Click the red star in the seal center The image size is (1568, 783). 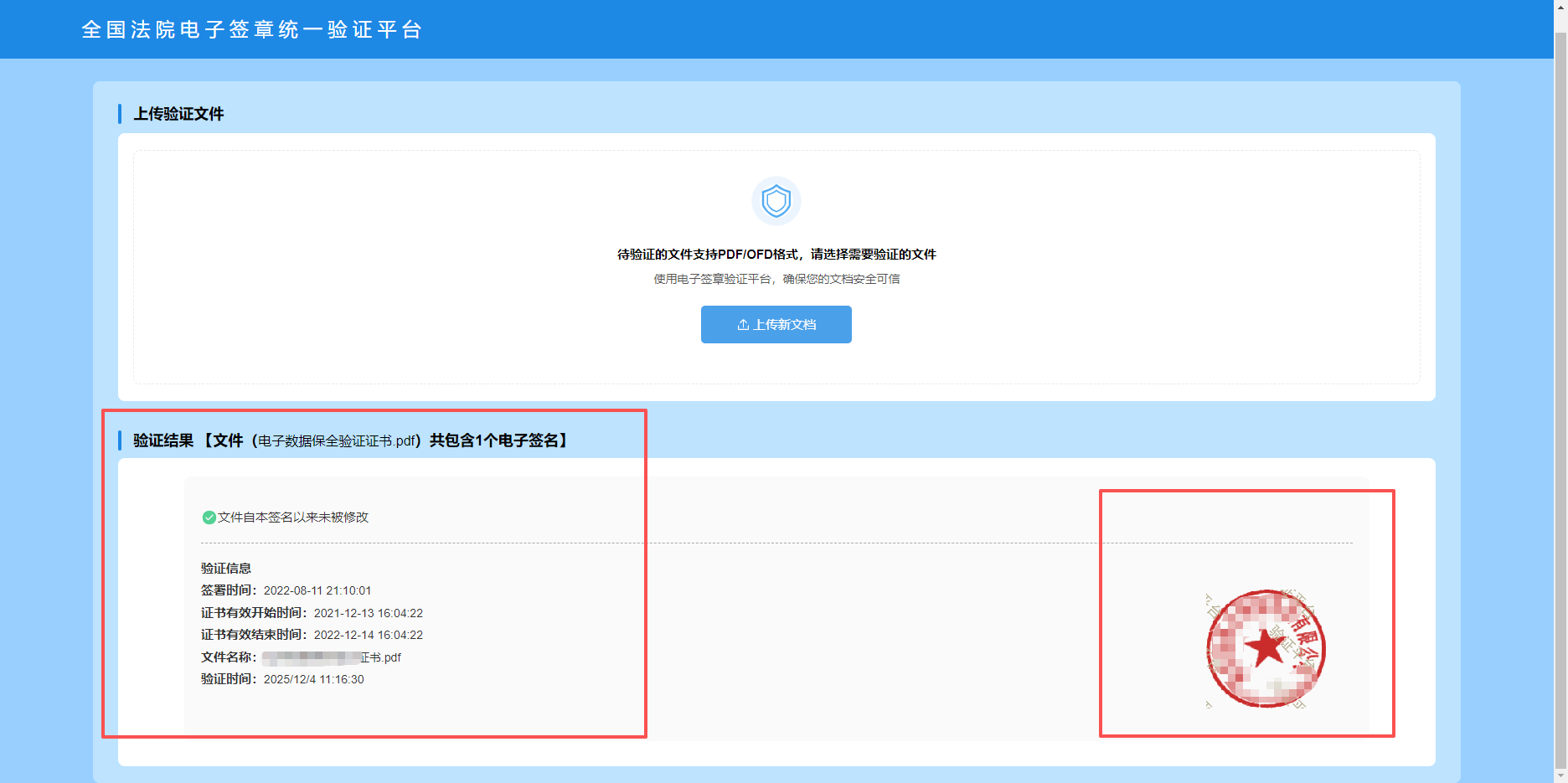(x=1264, y=647)
